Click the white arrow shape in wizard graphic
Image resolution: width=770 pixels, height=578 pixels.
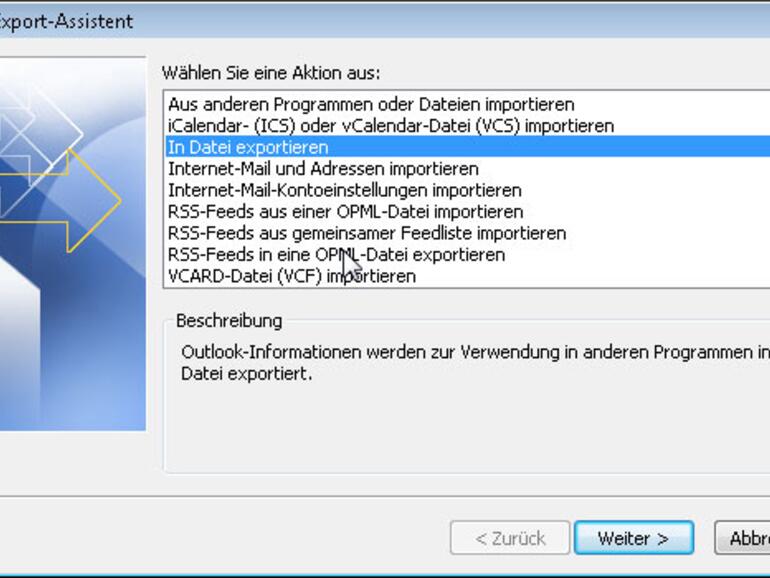point(20,344)
